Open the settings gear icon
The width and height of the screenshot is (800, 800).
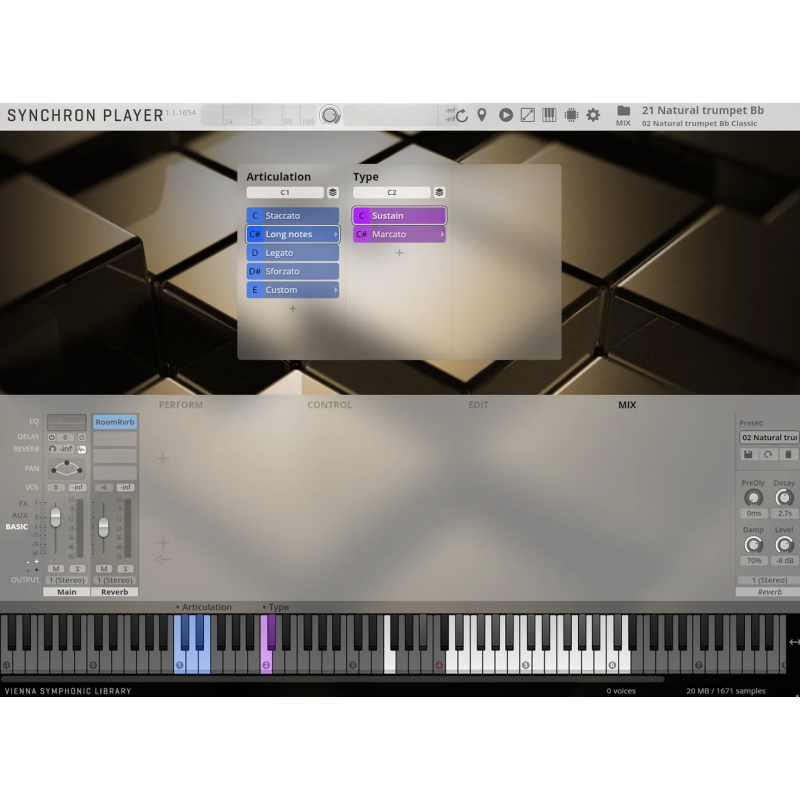593,115
